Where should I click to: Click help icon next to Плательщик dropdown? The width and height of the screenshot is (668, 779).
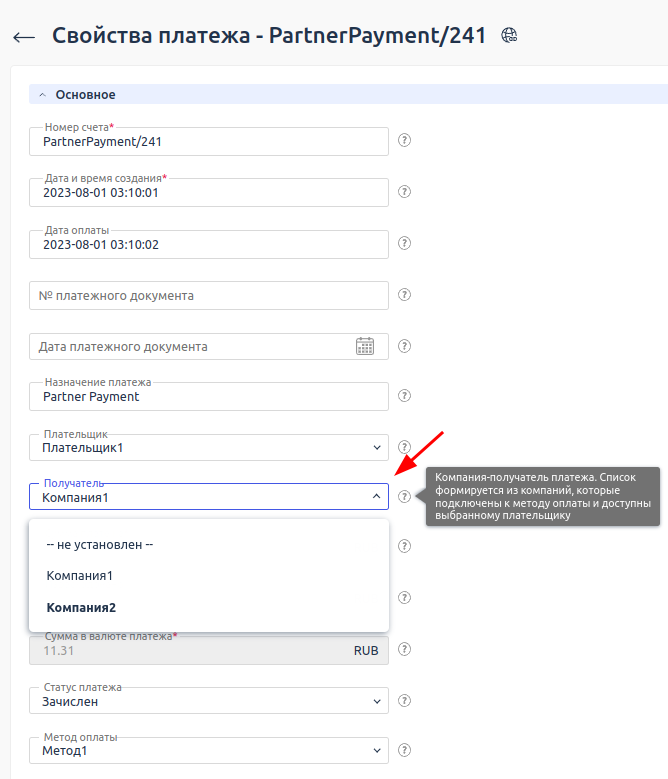405,447
